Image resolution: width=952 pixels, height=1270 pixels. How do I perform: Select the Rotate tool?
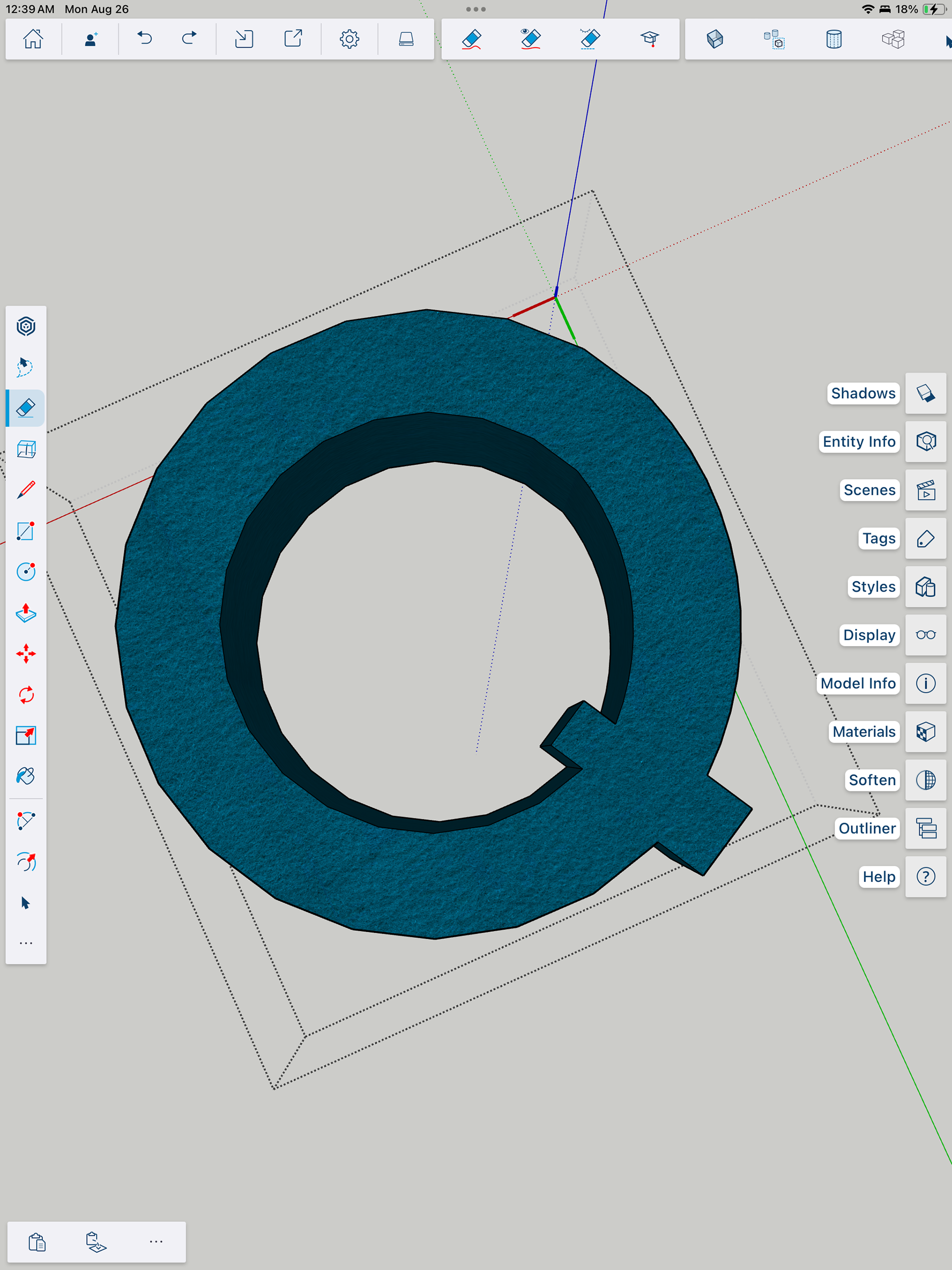(x=26, y=695)
